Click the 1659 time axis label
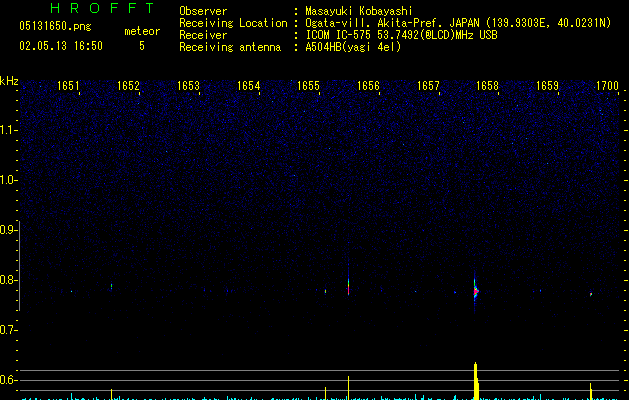Viewport: 629px width, 400px height. click(x=547, y=86)
